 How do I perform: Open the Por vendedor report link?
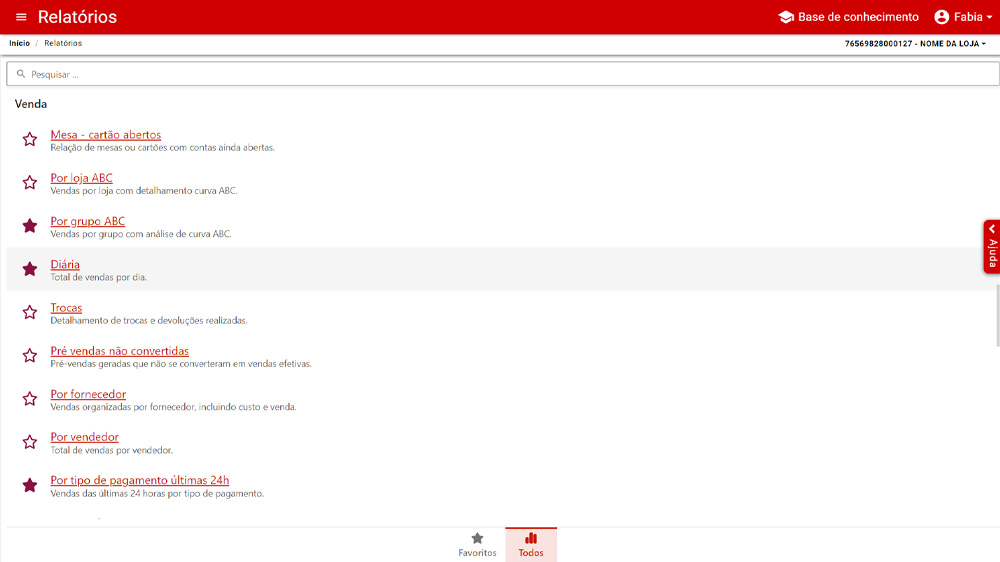pyautogui.click(x=84, y=437)
